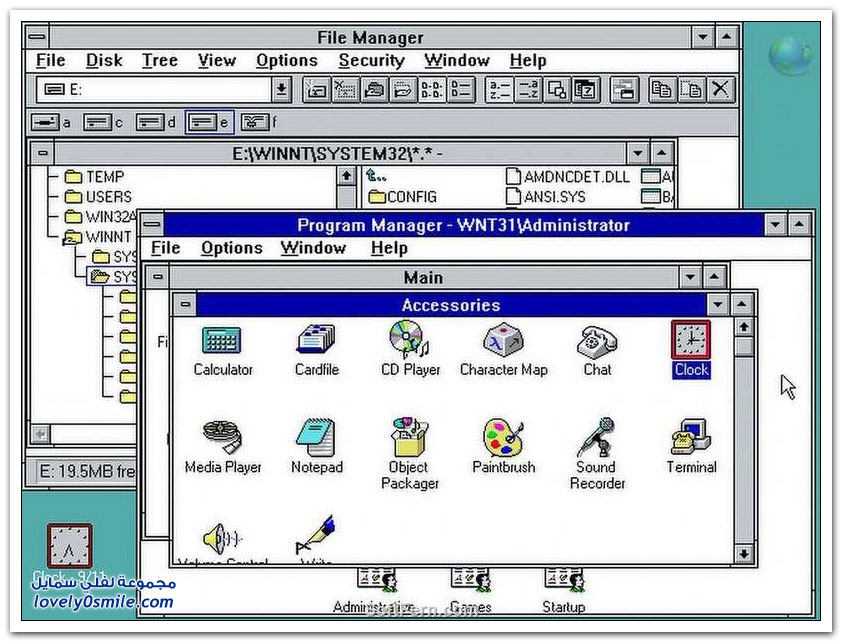Viewport: 842px width, 642px height.
Task: Switch to Name-only file view icon
Action: 432,90
